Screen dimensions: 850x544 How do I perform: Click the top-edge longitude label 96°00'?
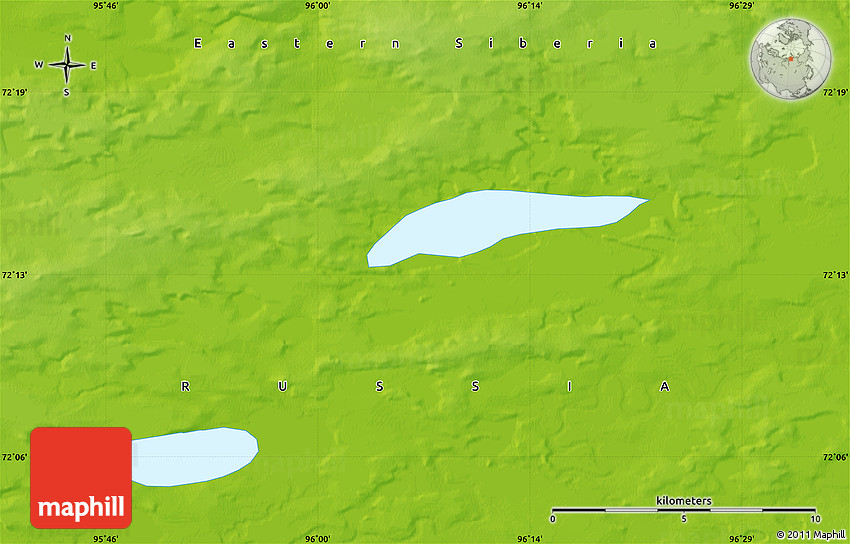318,5
